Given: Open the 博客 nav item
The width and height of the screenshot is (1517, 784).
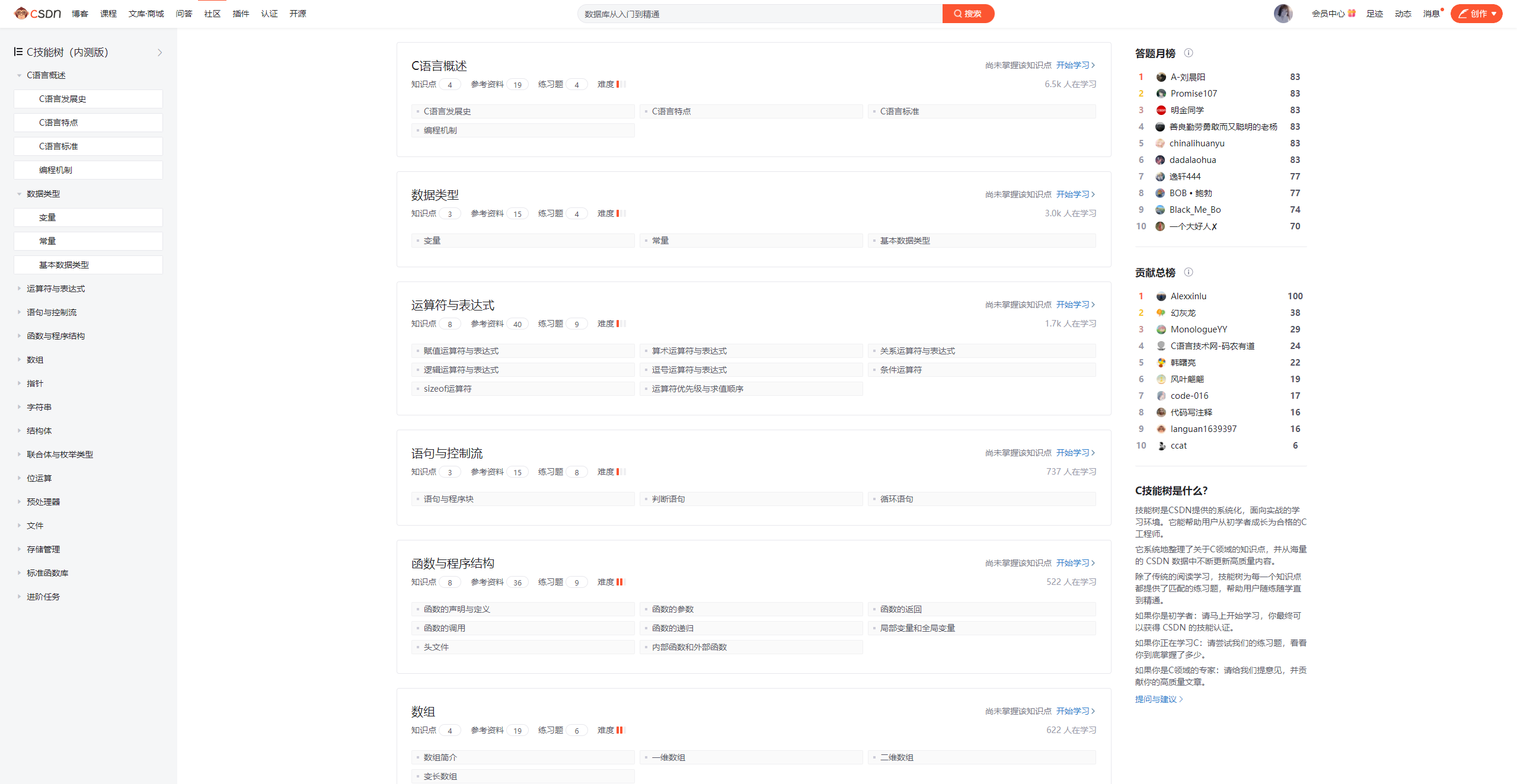Looking at the screenshot, I should click(80, 13).
